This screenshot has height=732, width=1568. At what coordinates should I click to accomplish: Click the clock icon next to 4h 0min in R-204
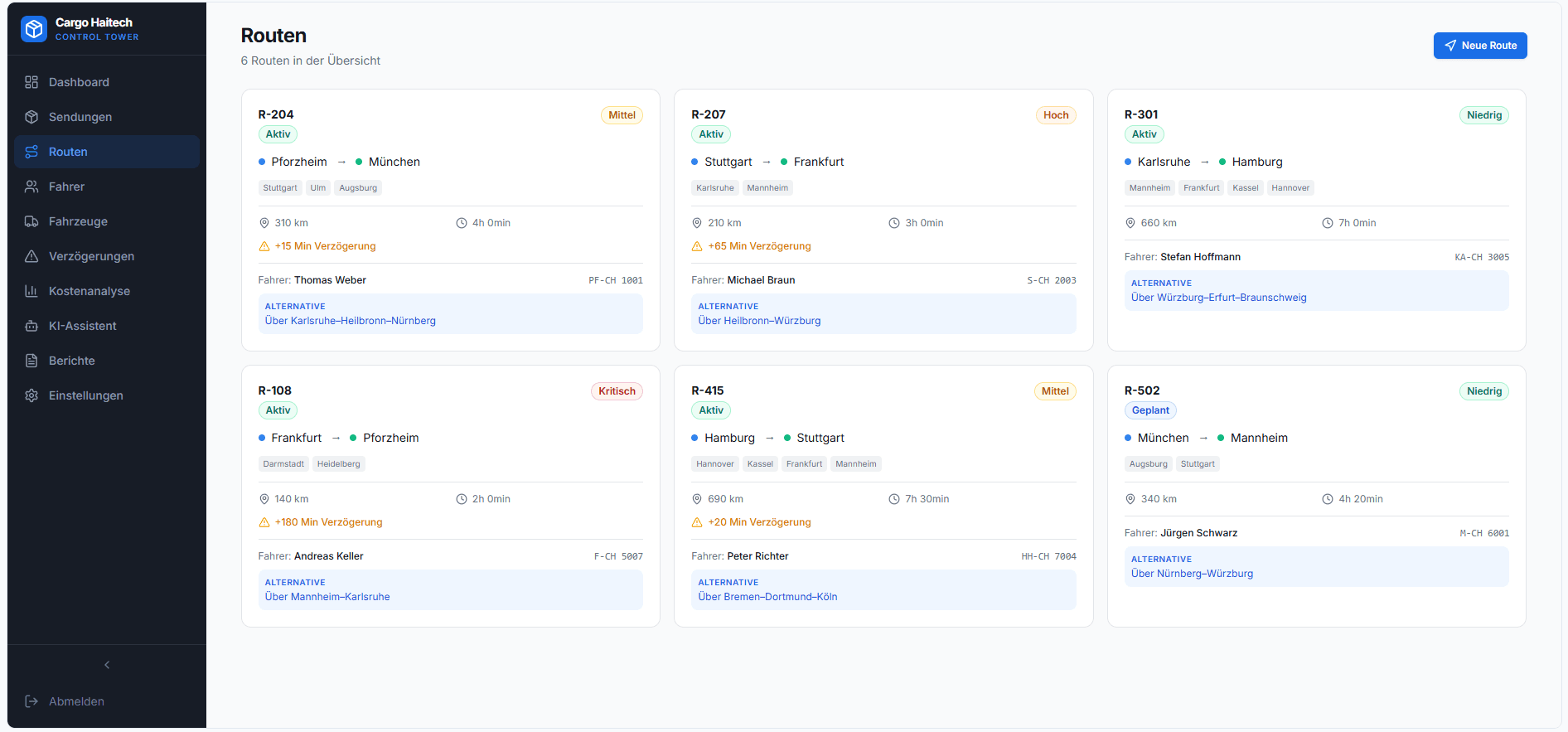[462, 223]
